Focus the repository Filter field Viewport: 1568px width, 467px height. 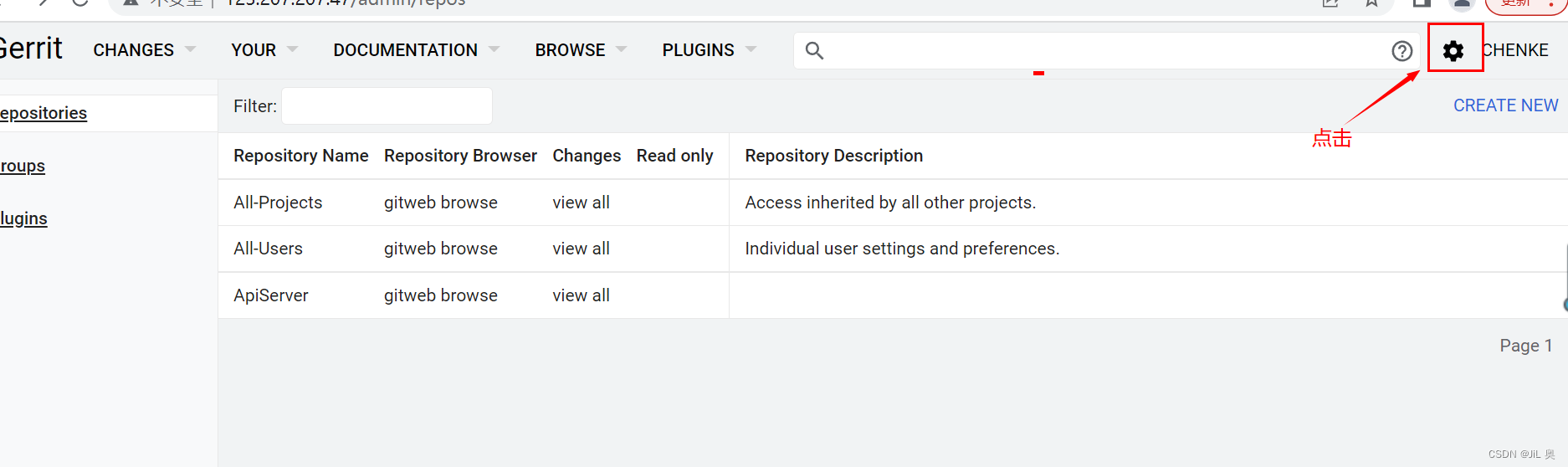pos(387,106)
